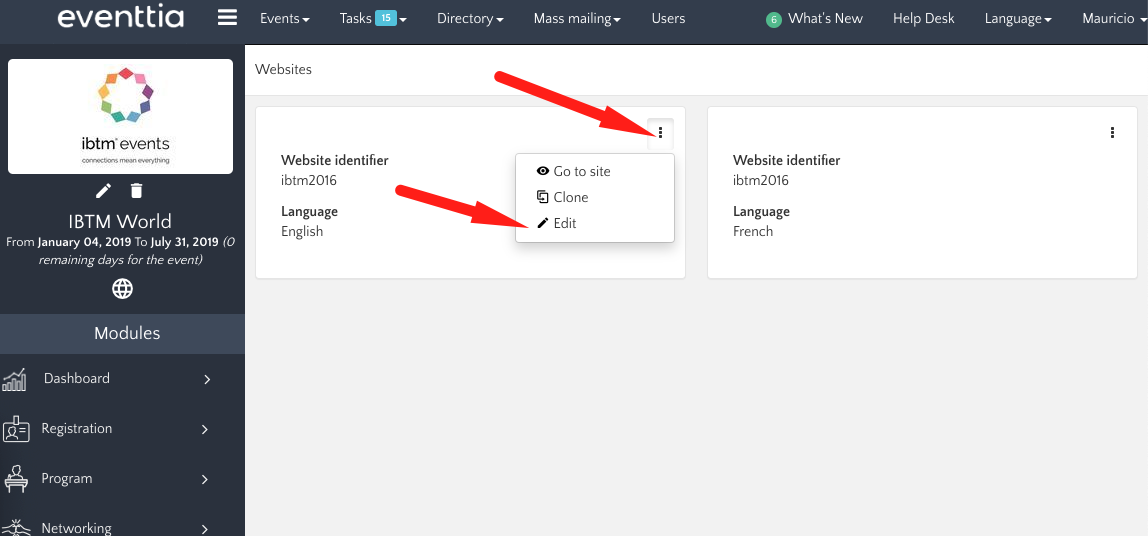This screenshot has width=1148, height=536.
Task: Click the ibtm events logo thumbnail
Action: [x=121, y=115]
